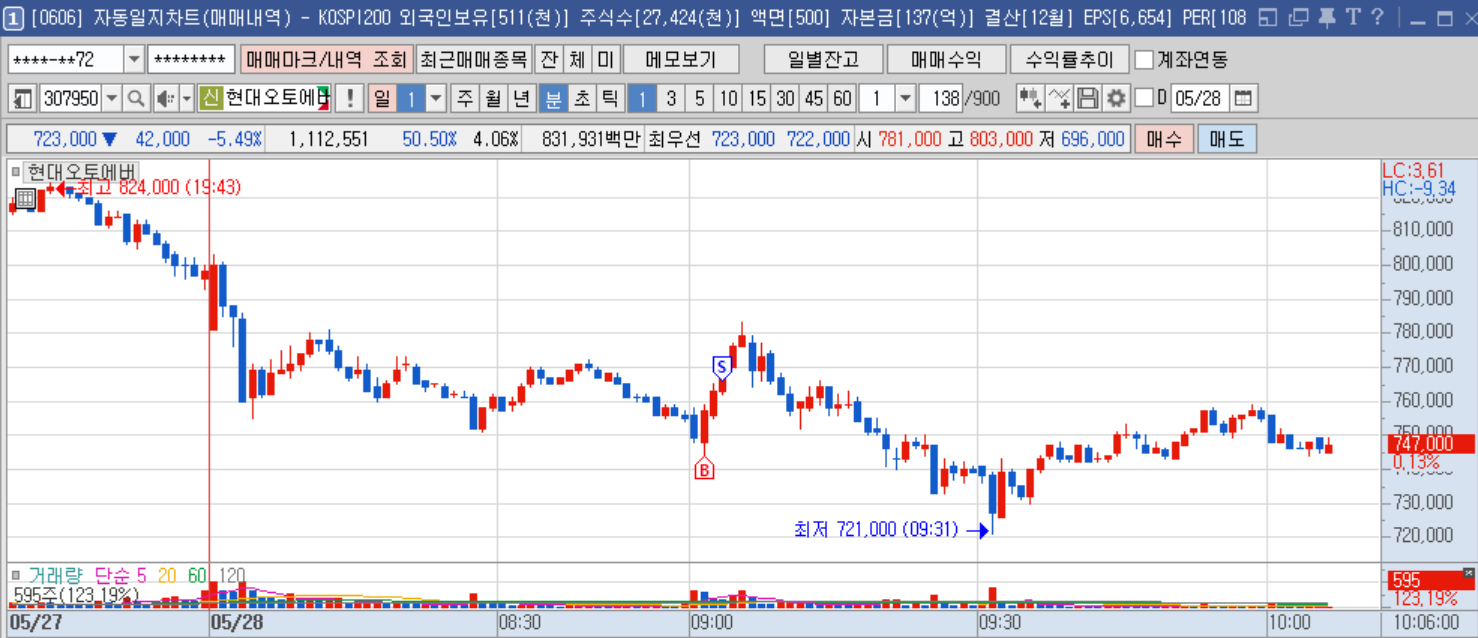Click the stock list icon beside code 307950

click(x=23, y=98)
